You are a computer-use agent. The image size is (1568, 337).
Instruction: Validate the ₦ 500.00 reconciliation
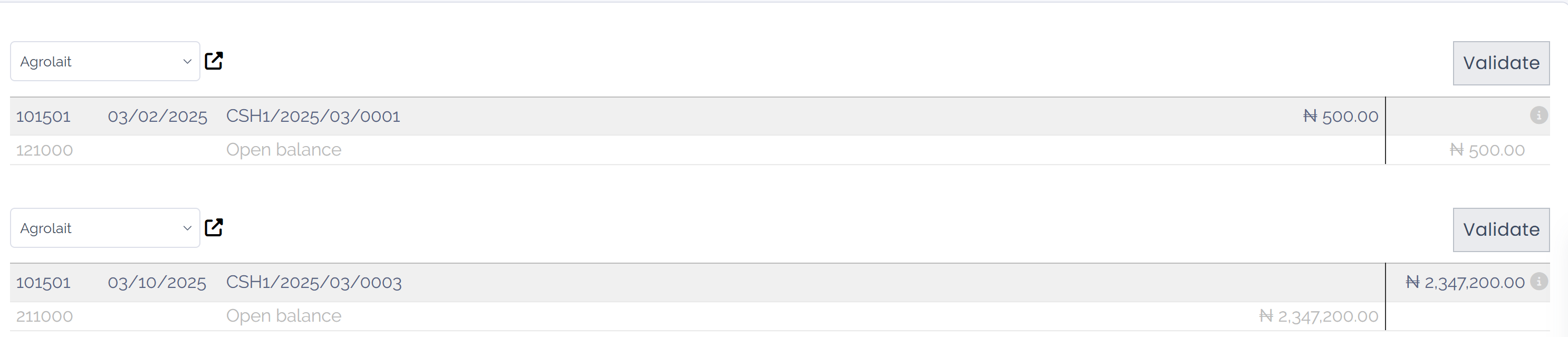pos(1500,63)
